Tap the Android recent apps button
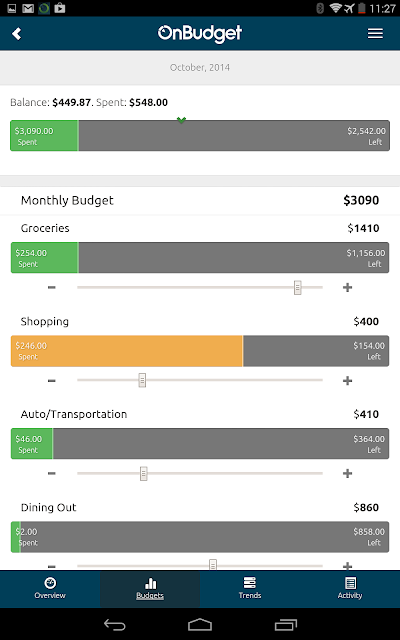This screenshot has width=400, height=640. click(x=285, y=624)
